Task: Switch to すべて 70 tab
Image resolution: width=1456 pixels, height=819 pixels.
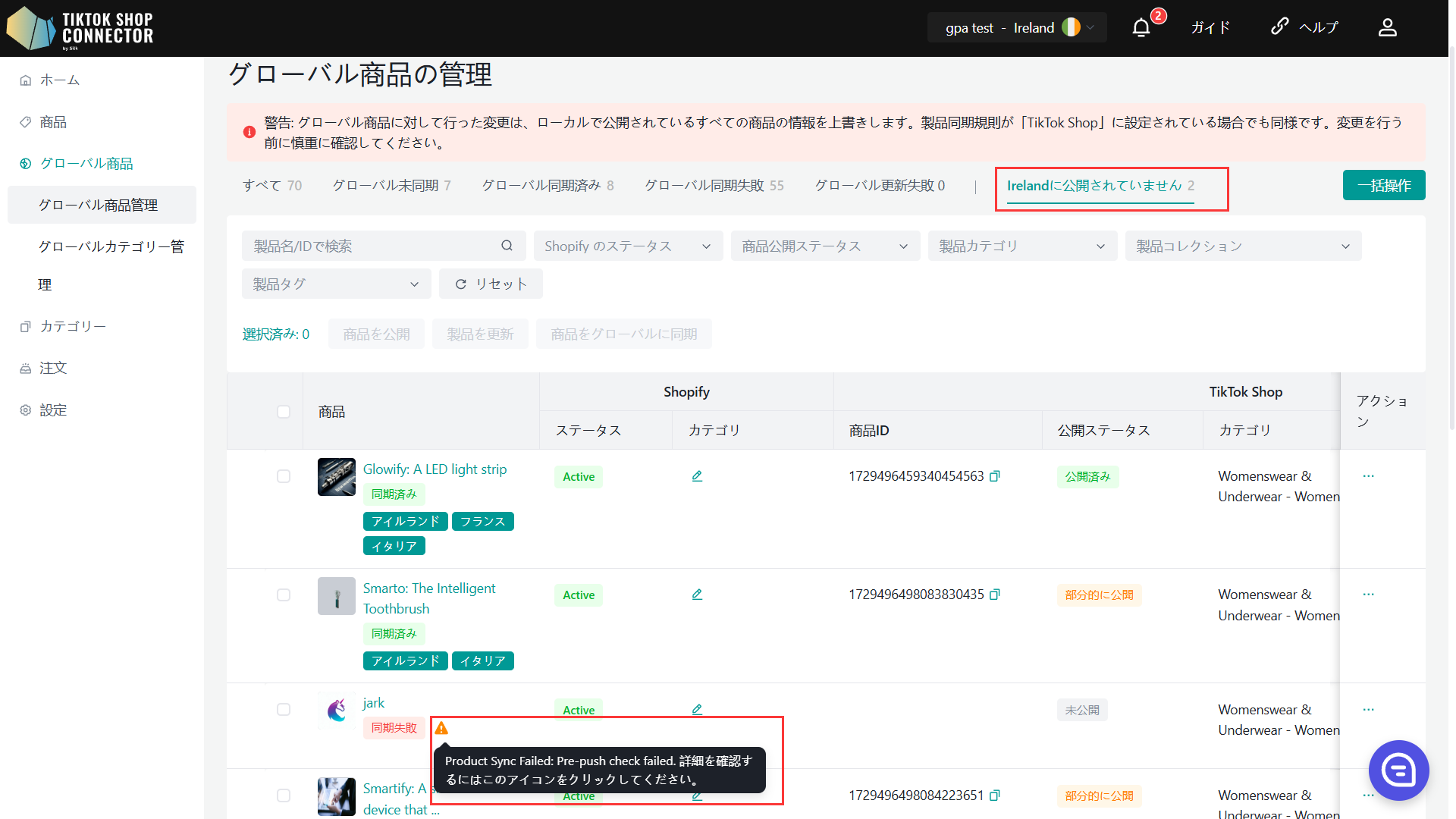Action: (x=272, y=186)
